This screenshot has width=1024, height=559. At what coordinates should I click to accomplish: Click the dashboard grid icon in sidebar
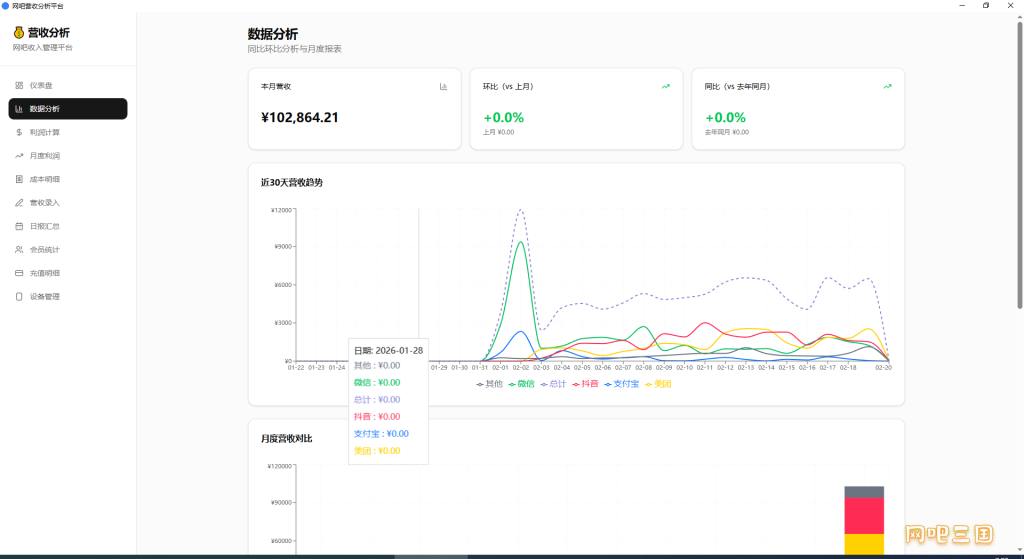(19, 86)
